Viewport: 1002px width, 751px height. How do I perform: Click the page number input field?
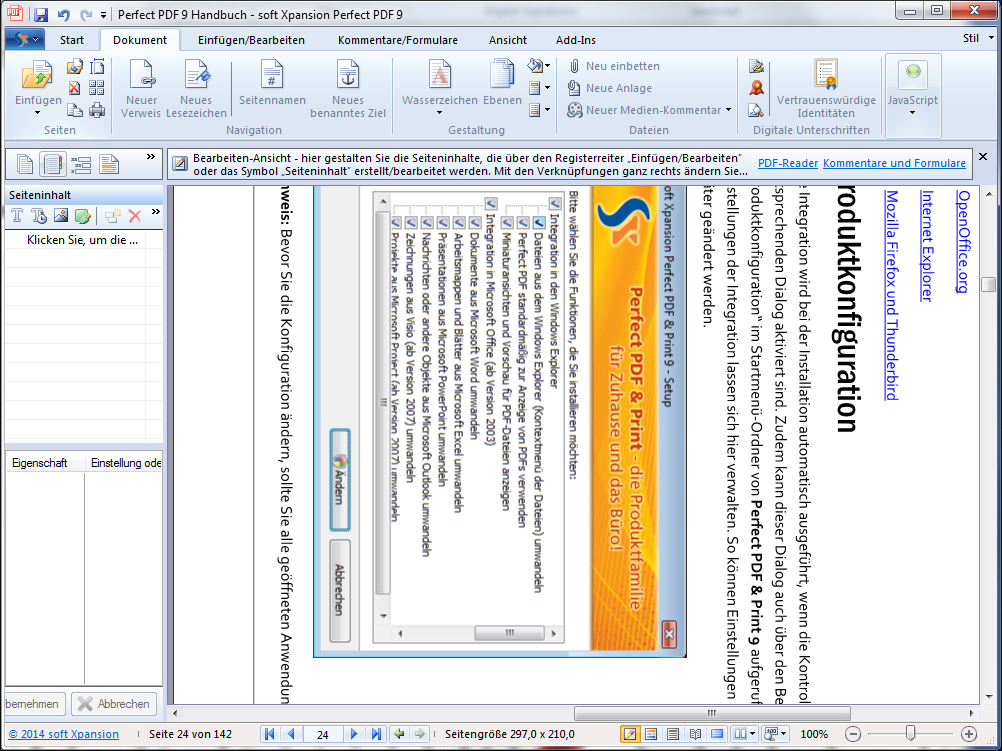click(x=323, y=734)
